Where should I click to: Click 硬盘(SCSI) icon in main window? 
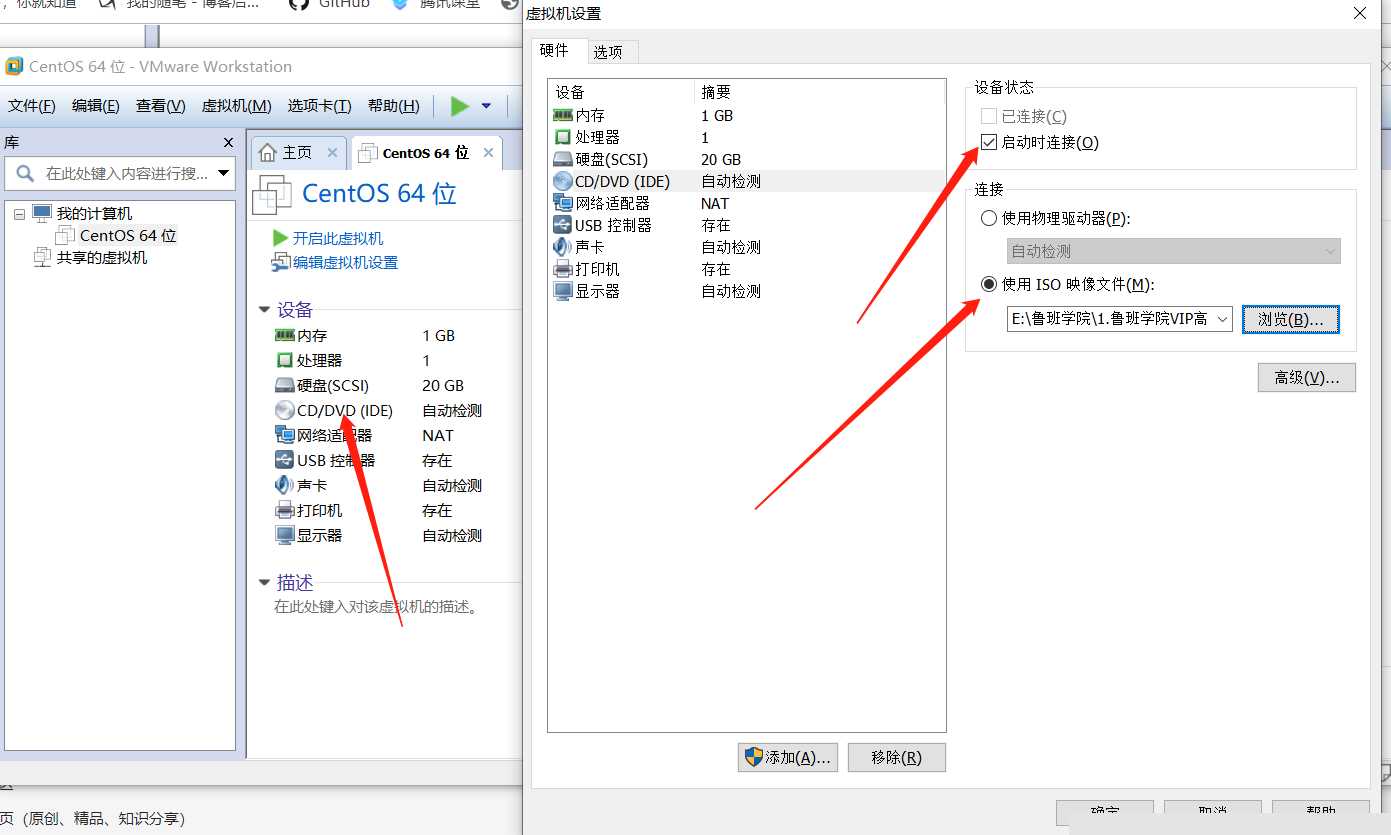click(284, 385)
